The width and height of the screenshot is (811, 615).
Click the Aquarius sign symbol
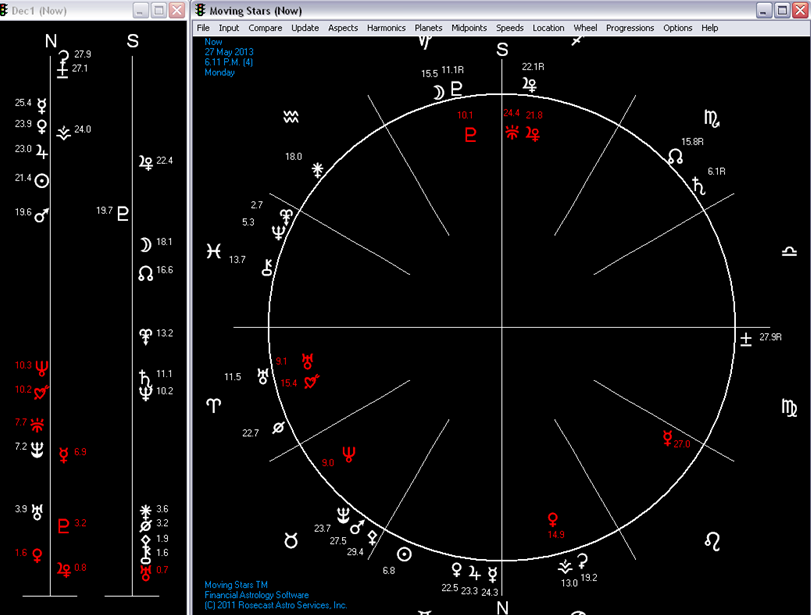click(291, 117)
